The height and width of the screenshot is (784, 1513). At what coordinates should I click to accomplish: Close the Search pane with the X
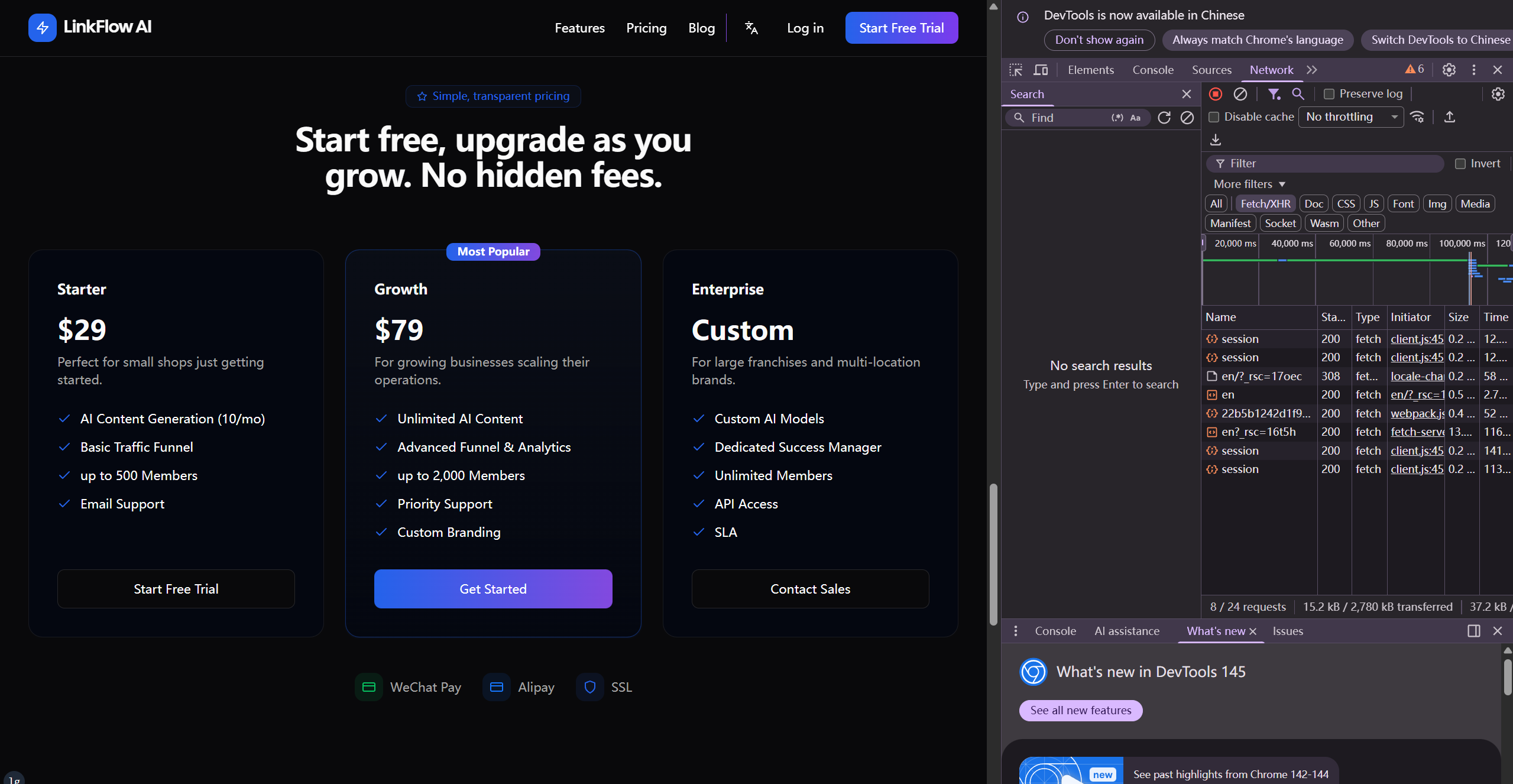pos(1187,94)
